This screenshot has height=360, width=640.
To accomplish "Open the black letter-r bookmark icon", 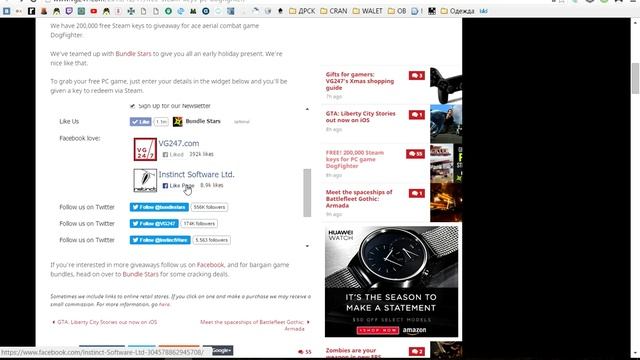I will [x=31, y=11].
